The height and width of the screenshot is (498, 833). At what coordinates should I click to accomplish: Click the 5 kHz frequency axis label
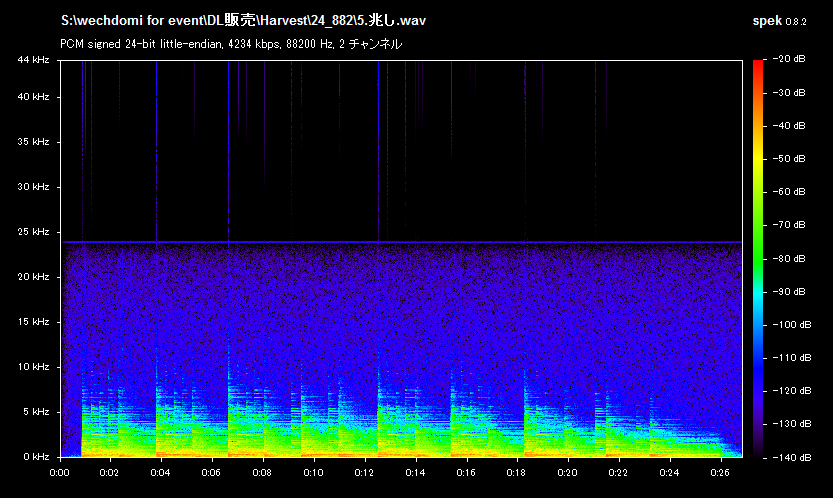pos(36,412)
